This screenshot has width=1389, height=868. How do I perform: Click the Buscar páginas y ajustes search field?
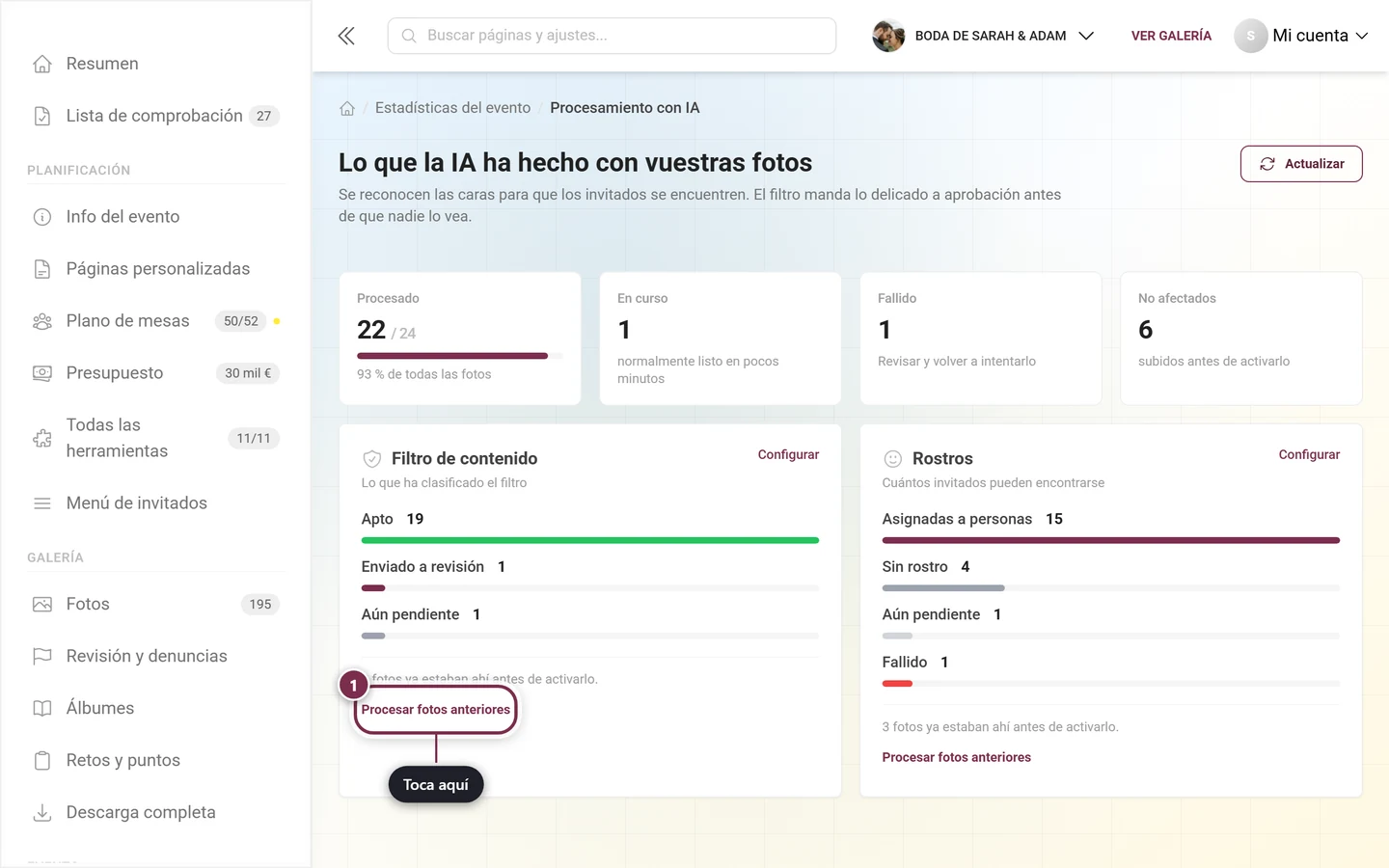612,36
